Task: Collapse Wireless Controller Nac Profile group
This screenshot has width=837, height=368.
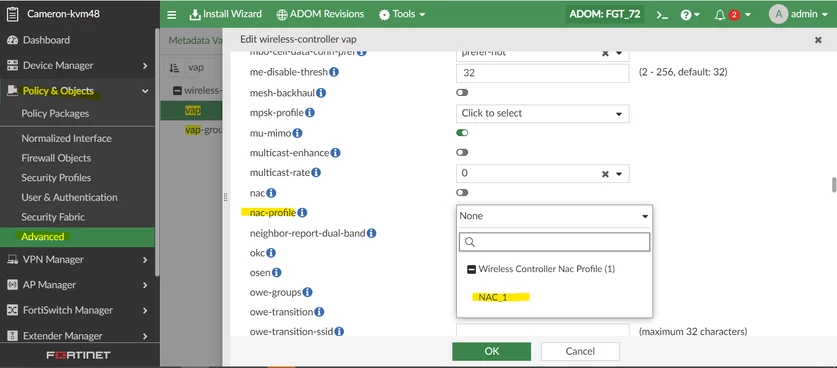Action: click(x=471, y=269)
